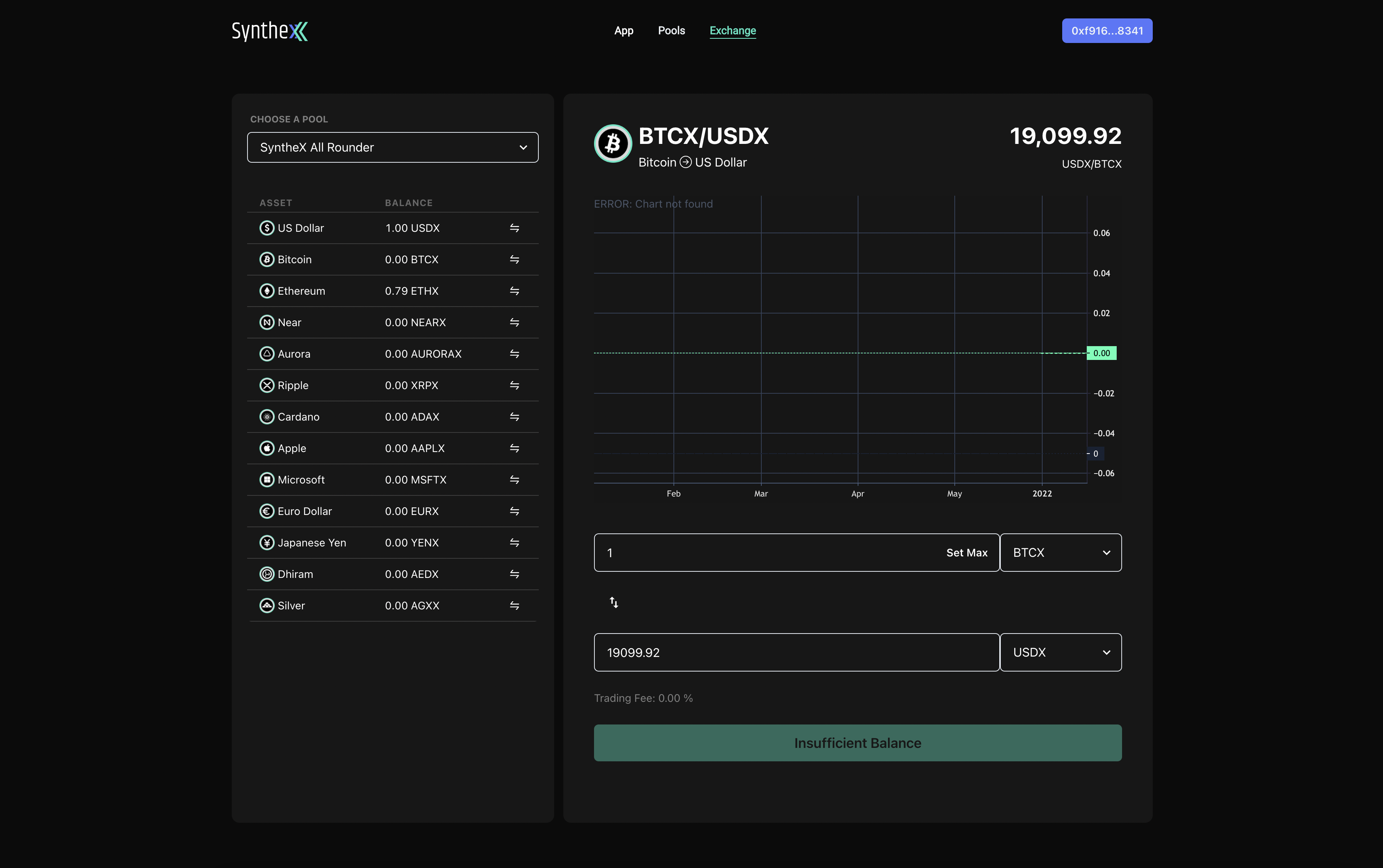
Task: Click the swap icon in Microsoft row
Action: (514, 480)
